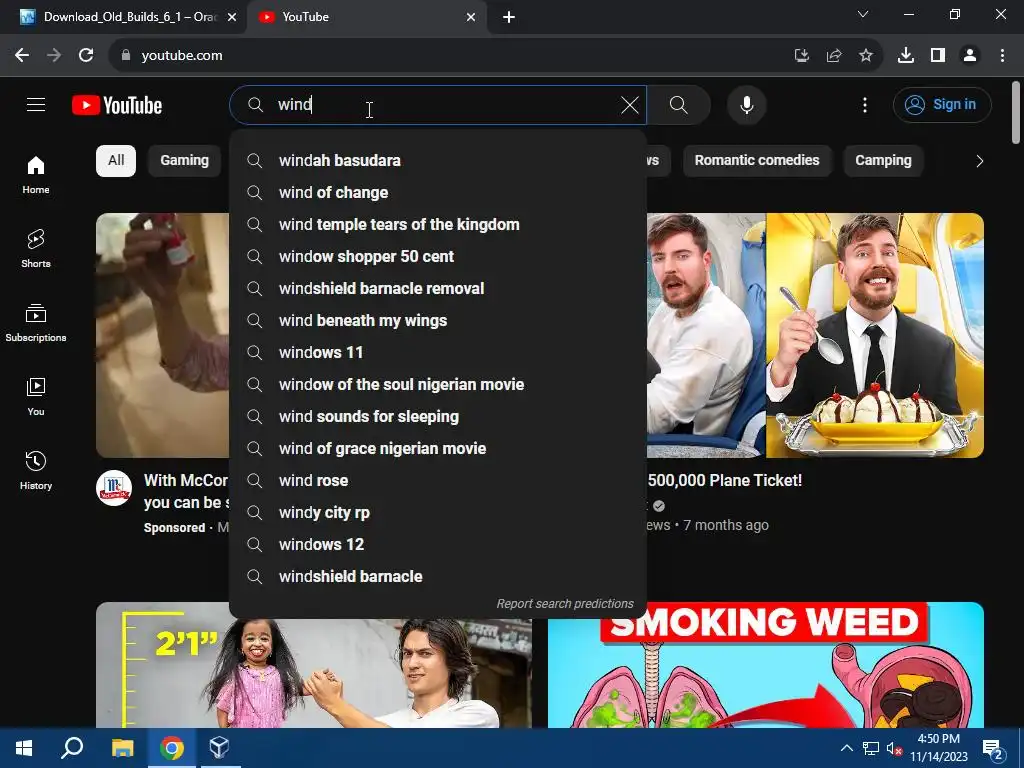The image size is (1024, 768).
Task: Open the Chrome three-dot menu
Action: point(1002,56)
